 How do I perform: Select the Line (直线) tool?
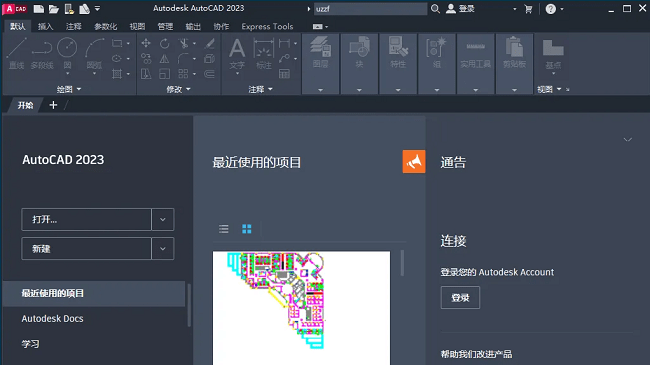point(17,54)
